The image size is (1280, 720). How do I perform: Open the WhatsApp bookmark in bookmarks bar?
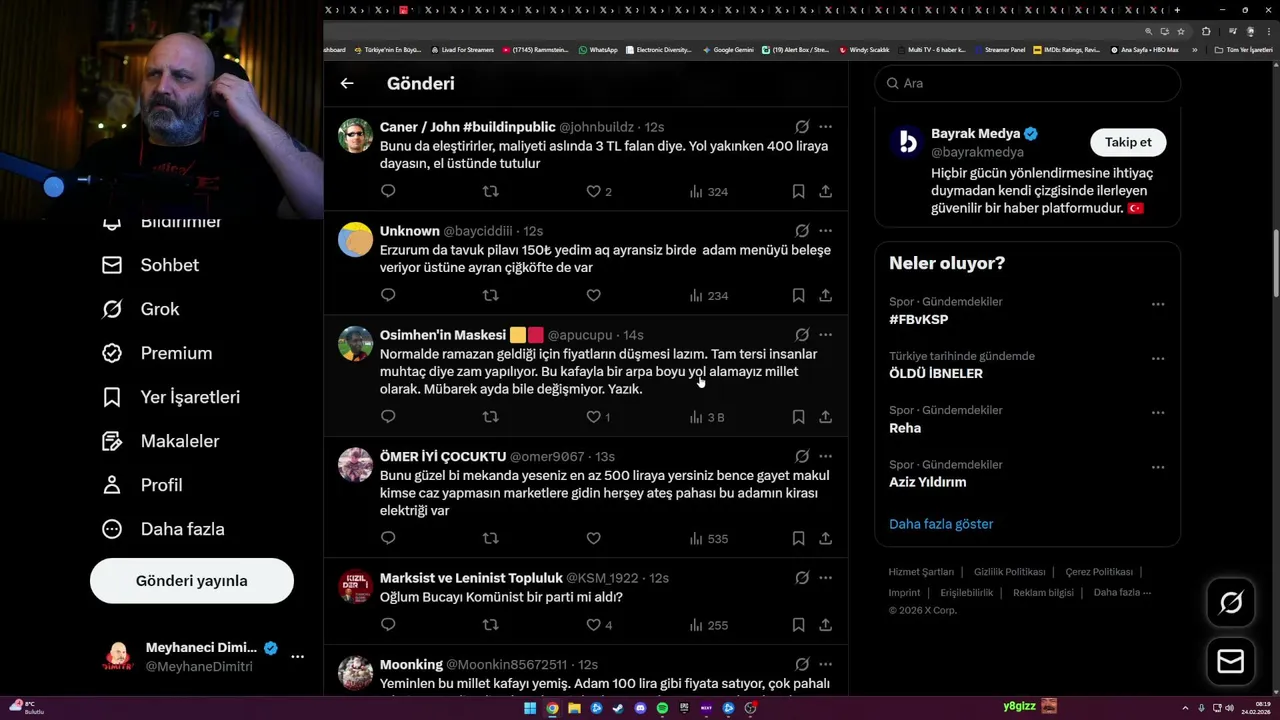point(598,49)
